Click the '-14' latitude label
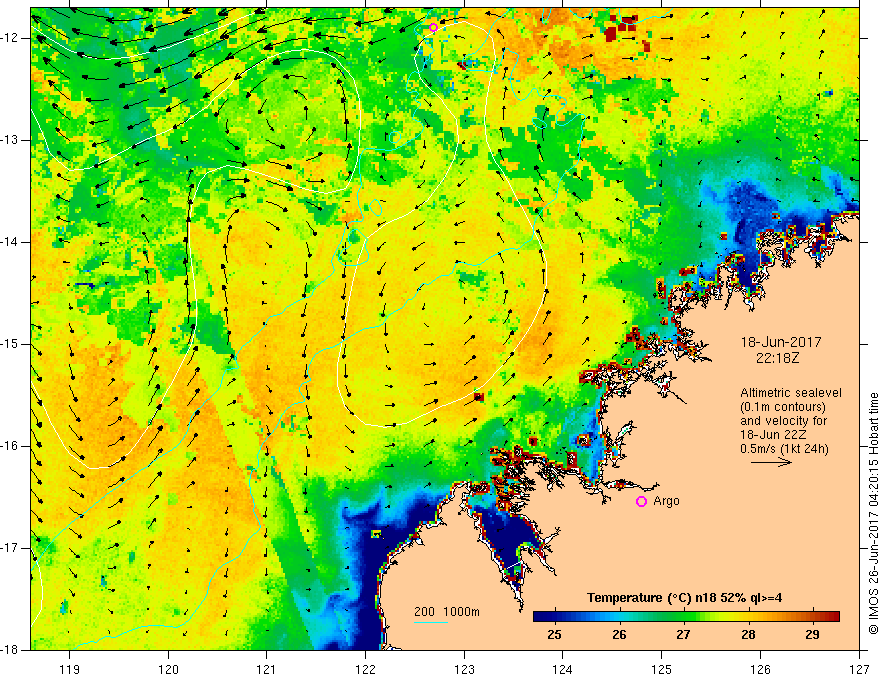The height and width of the screenshot is (680, 880). pyautogui.click(x=12, y=242)
